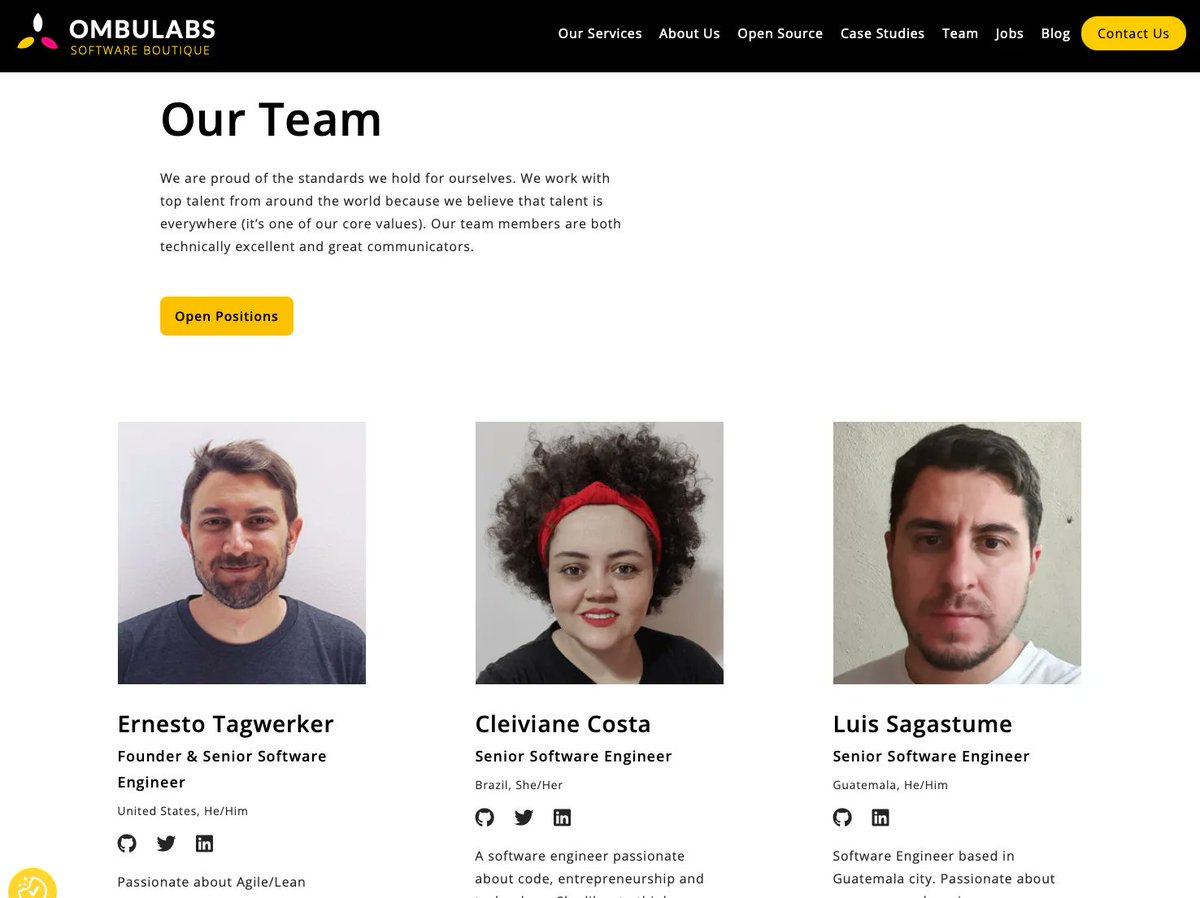
Task: Open Luis Sagastume's GitHub icon
Action: pyautogui.click(x=843, y=817)
